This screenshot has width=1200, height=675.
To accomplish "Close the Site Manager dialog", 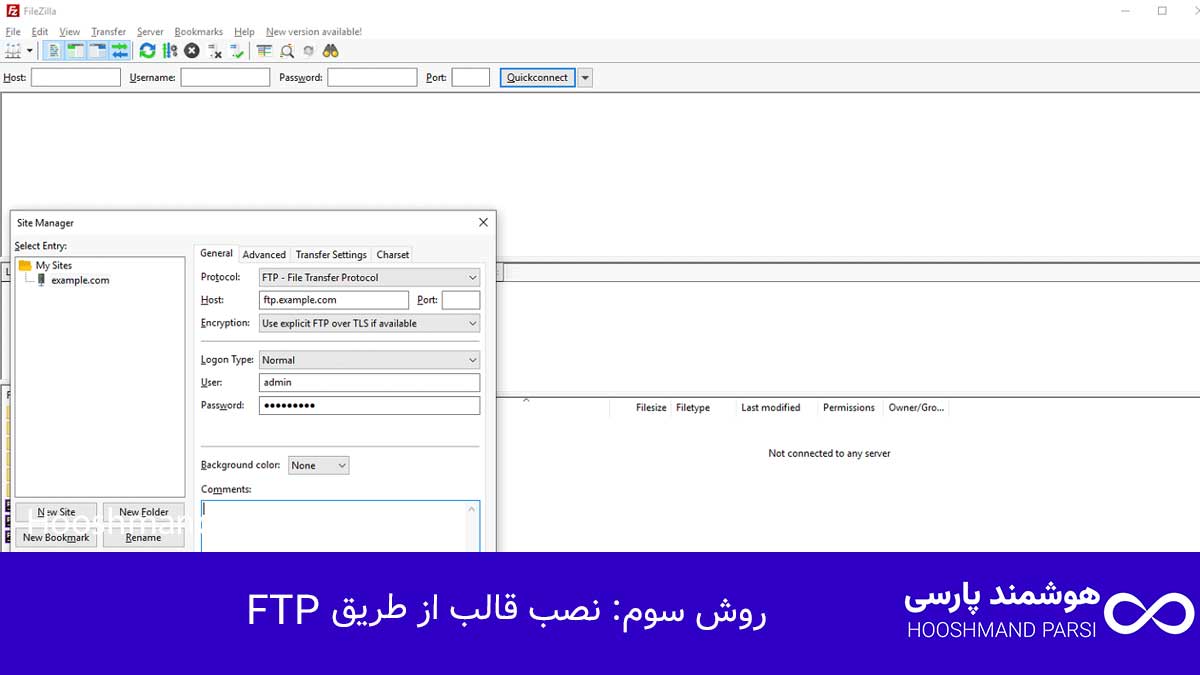I will click(x=483, y=222).
